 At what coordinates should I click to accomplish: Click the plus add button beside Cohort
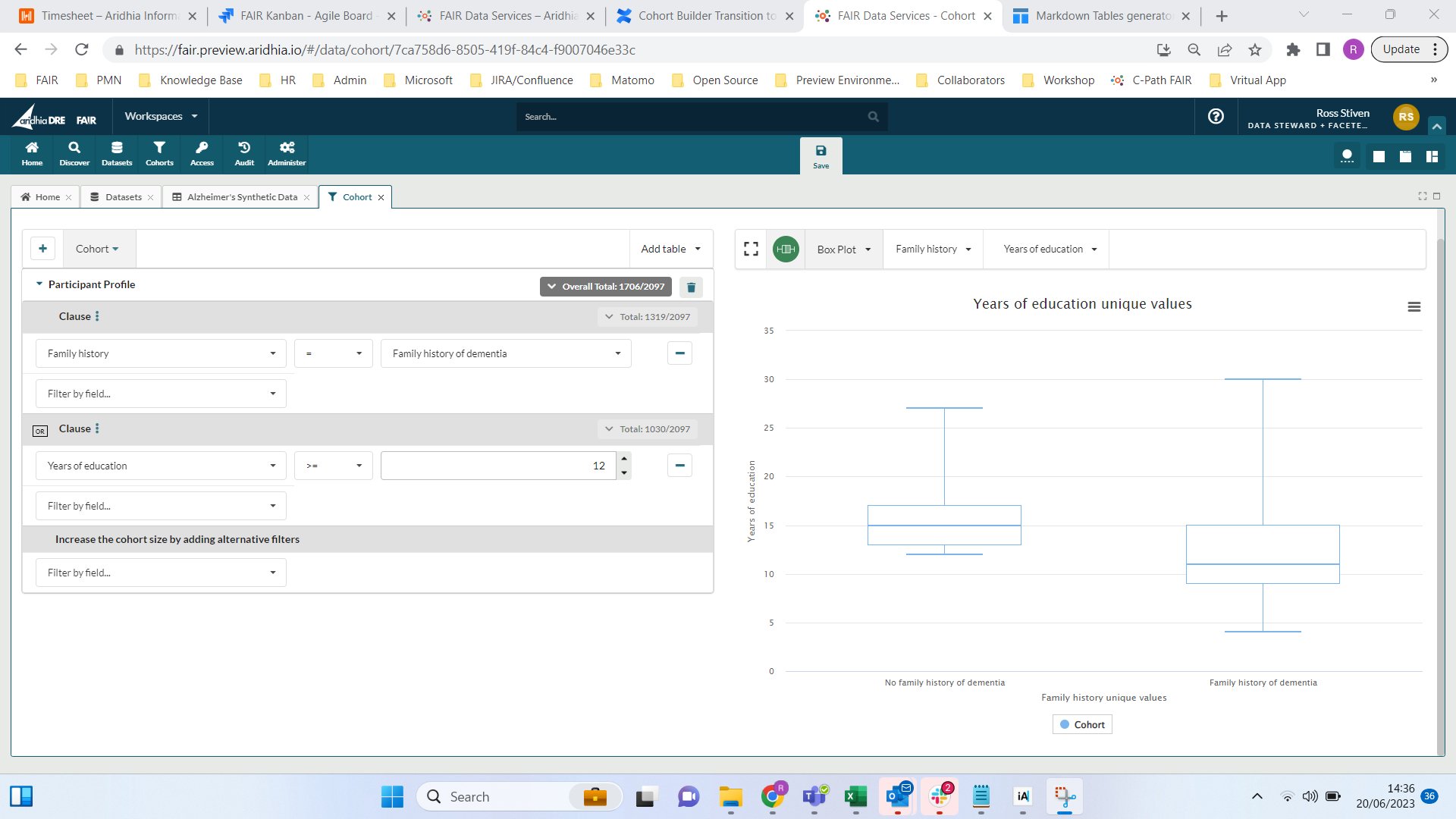[42, 249]
